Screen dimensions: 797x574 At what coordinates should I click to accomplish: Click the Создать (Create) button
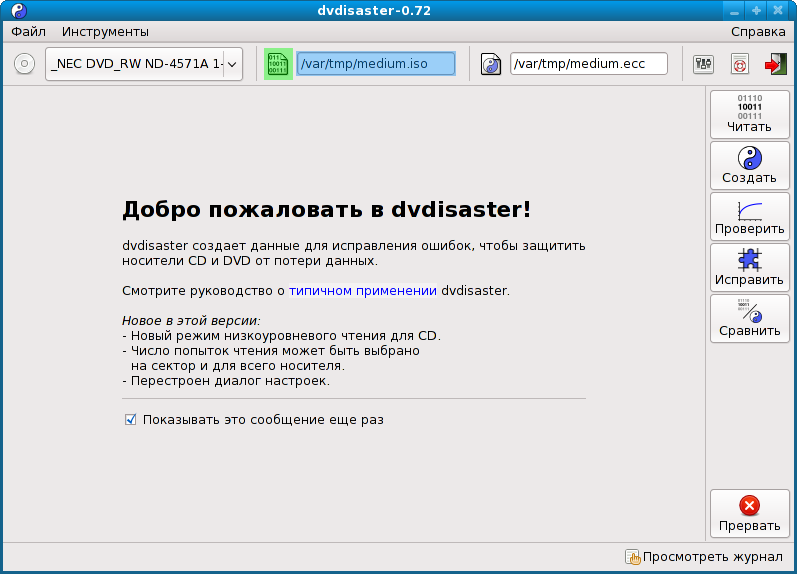tap(750, 165)
